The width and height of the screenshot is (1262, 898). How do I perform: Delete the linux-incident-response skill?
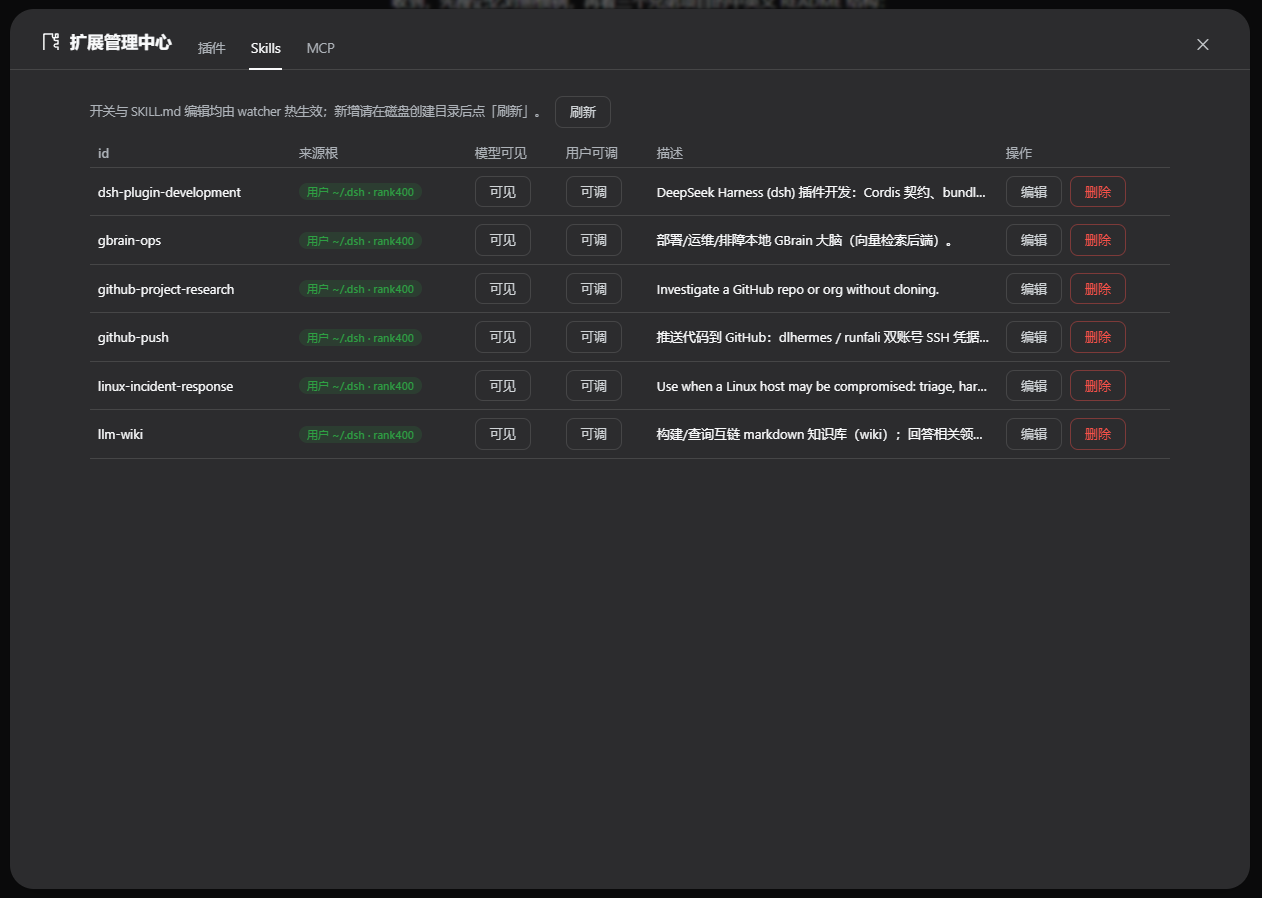1098,386
